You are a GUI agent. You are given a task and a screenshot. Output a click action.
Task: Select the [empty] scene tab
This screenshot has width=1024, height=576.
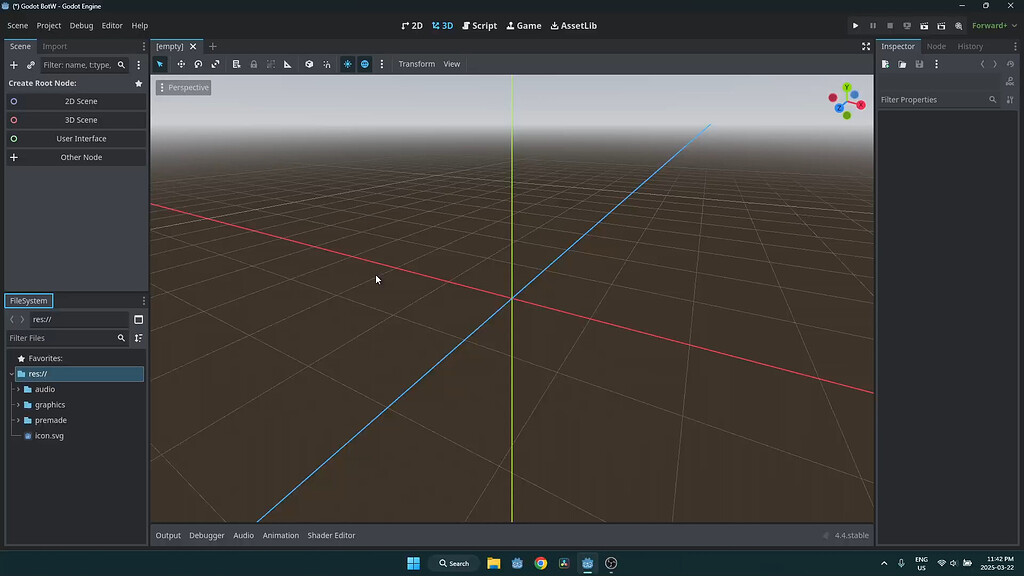click(170, 46)
